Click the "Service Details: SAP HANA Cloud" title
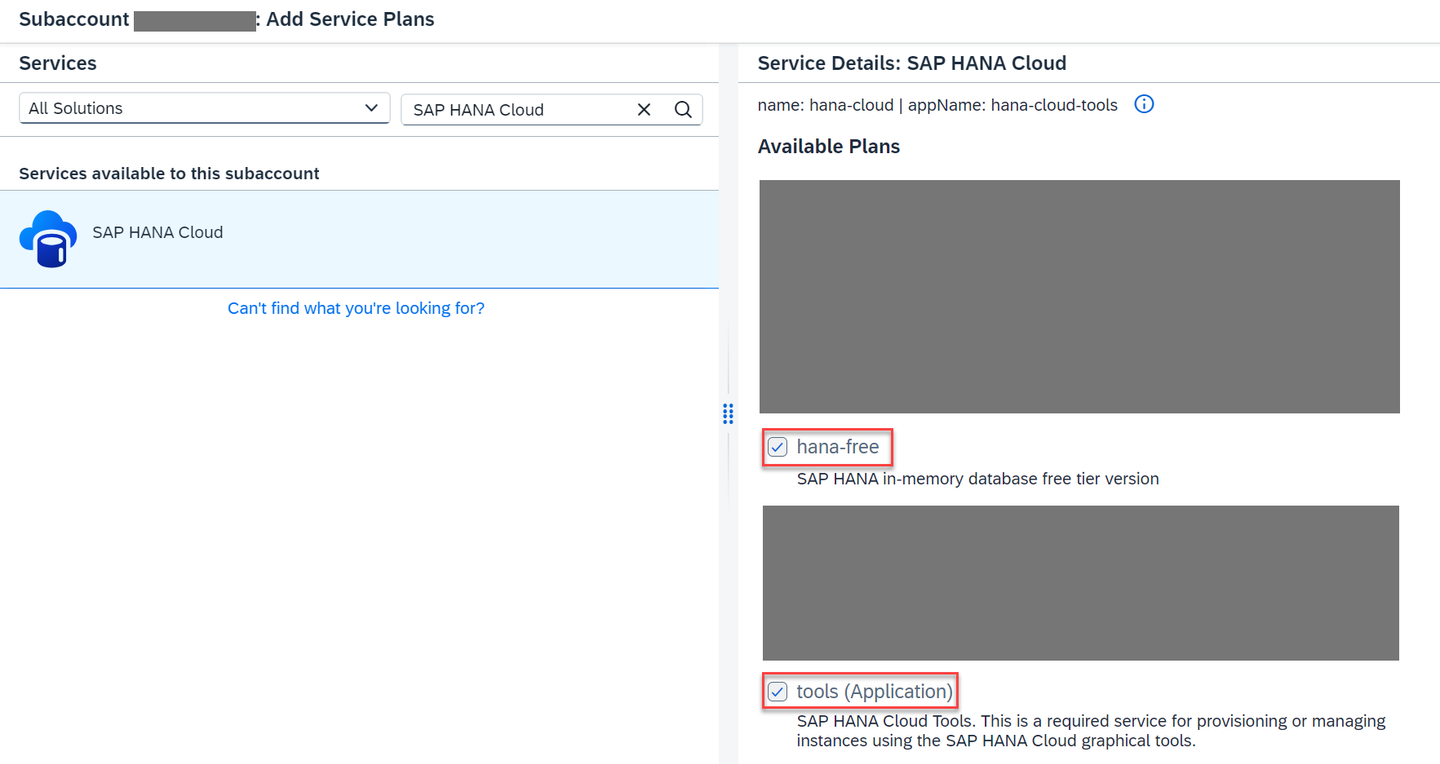This screenshot has height=764, width=1440. point(912,63)
